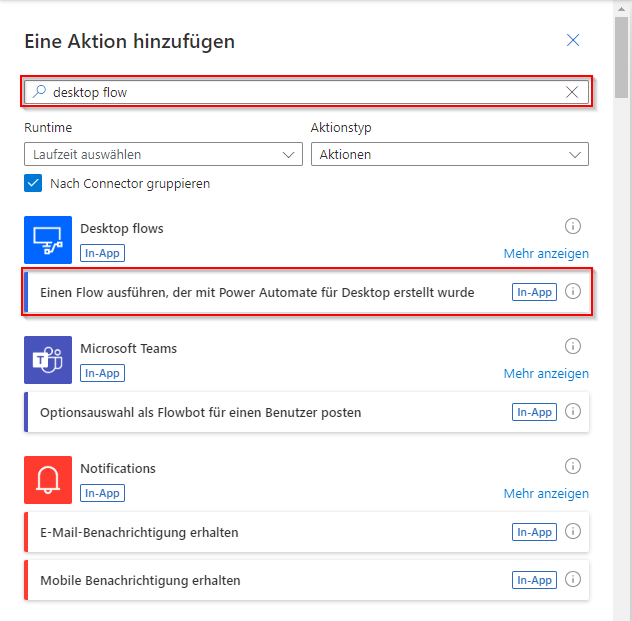This screenshot has height=621, width=632.
Task: Show info for Einen Flow ausführen action
Action: [x=573, y=291]
